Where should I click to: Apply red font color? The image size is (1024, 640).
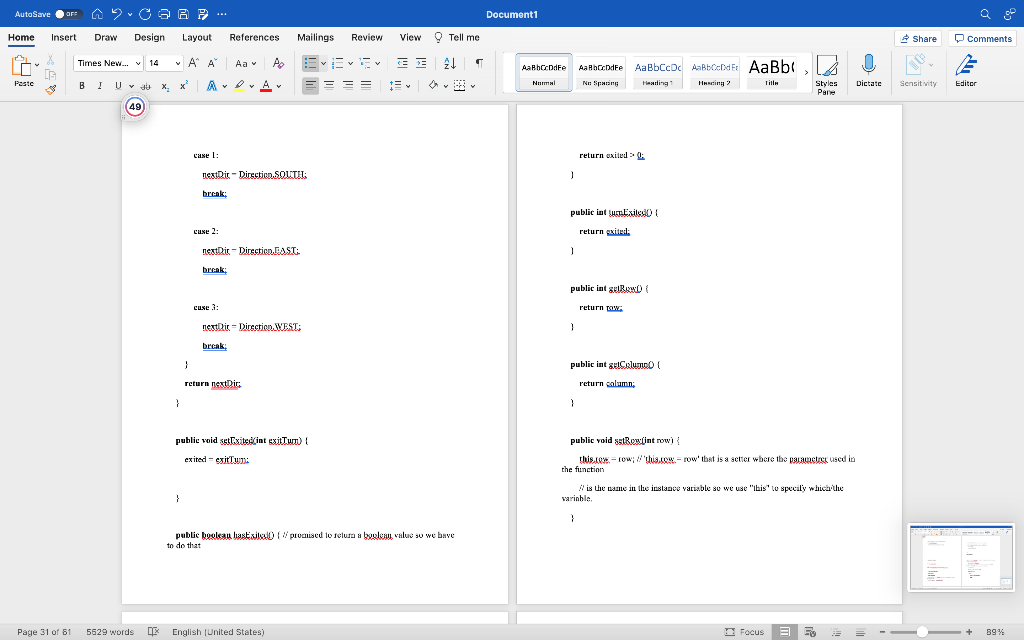click(266, 86)
